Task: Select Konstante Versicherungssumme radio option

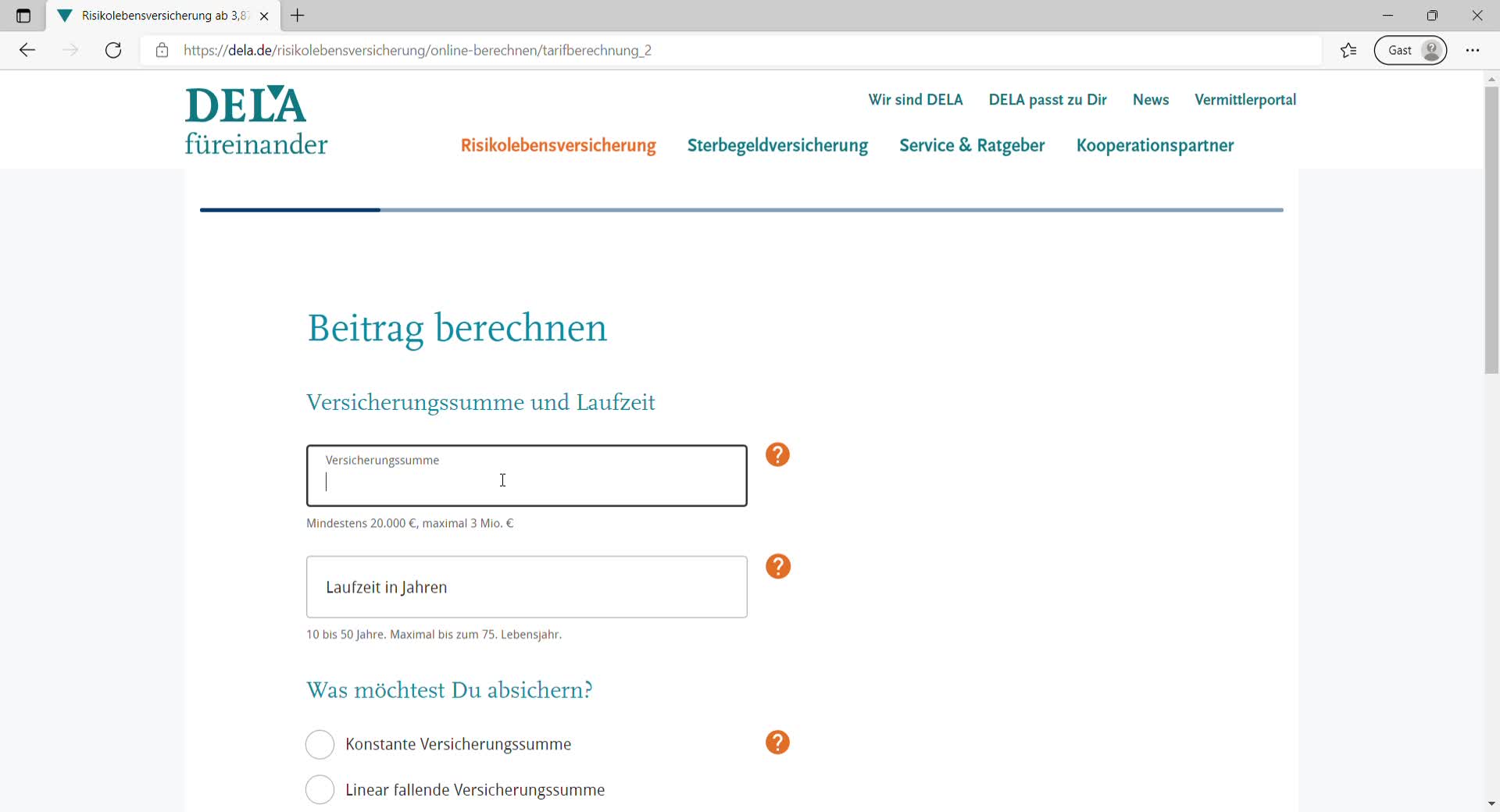Action: tap(320, 745)
